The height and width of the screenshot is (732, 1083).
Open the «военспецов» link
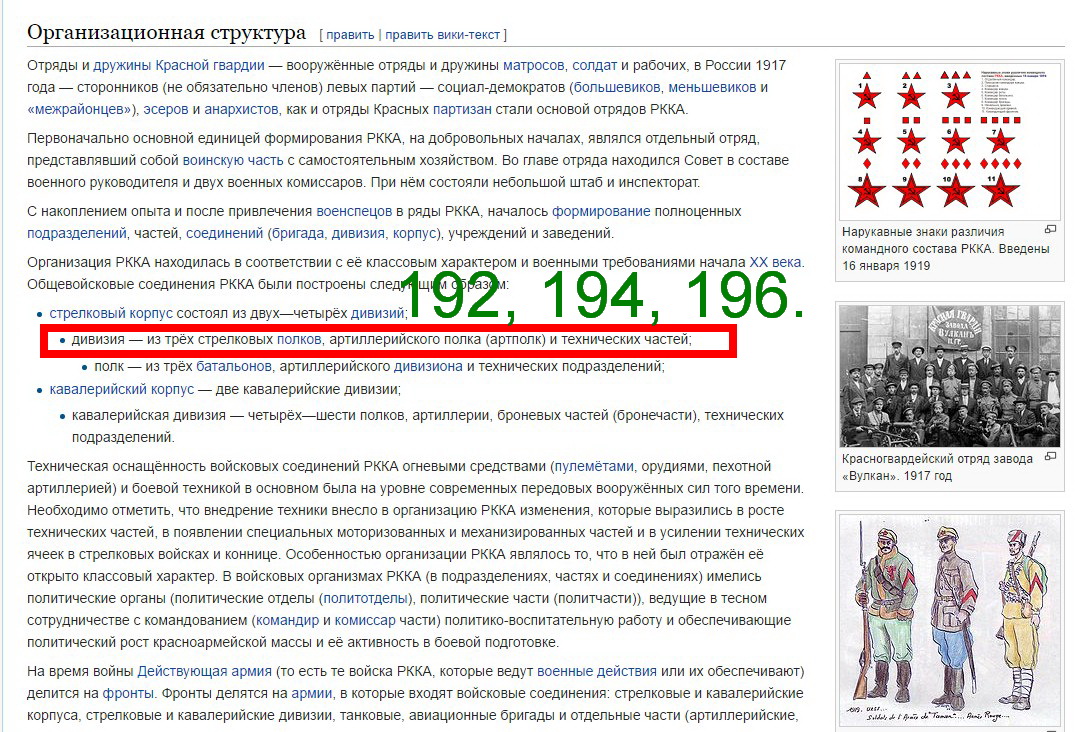(354, 211)
